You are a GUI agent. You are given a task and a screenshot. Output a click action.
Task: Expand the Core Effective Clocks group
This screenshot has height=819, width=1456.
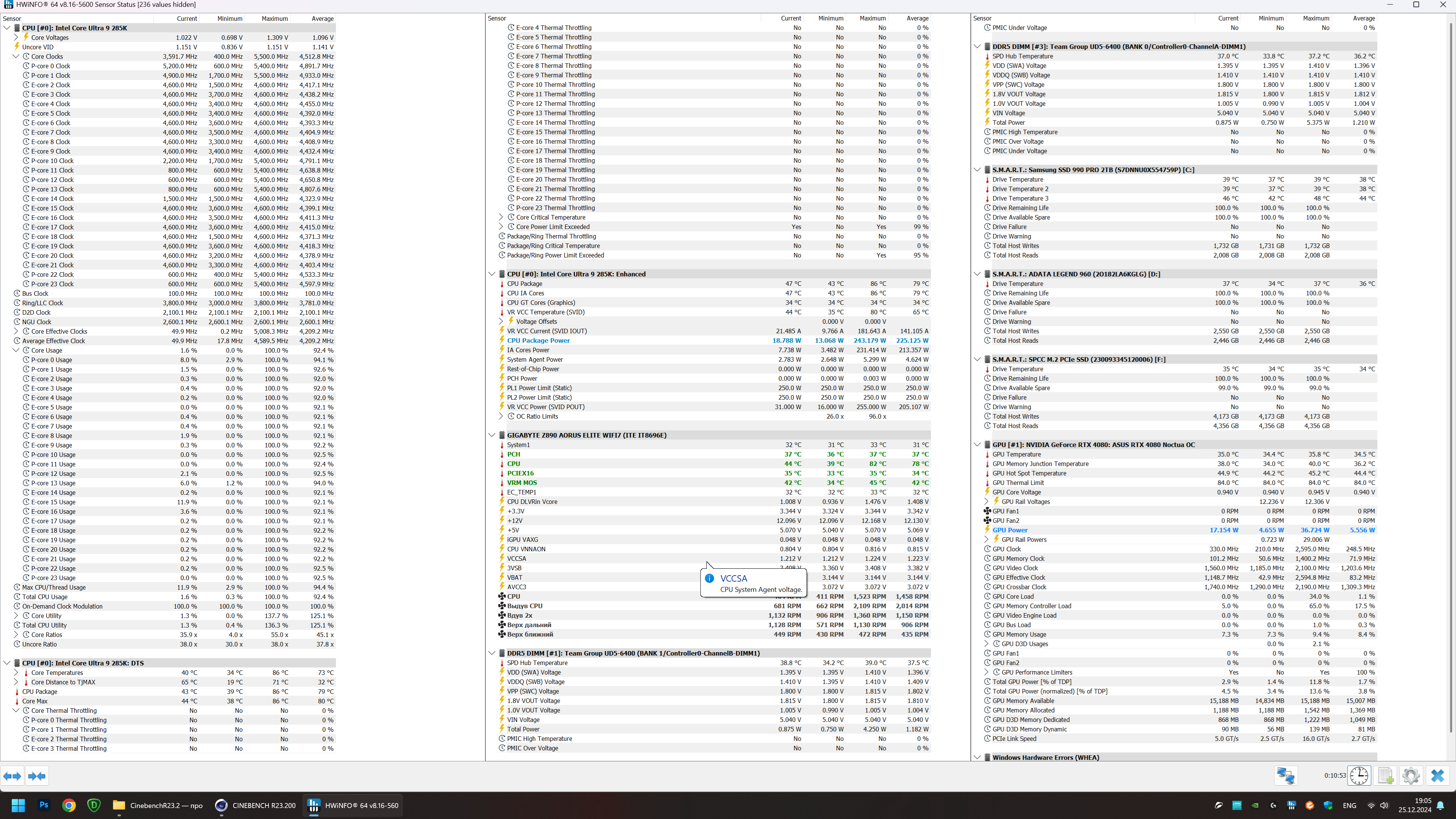(x=16, y=332)
